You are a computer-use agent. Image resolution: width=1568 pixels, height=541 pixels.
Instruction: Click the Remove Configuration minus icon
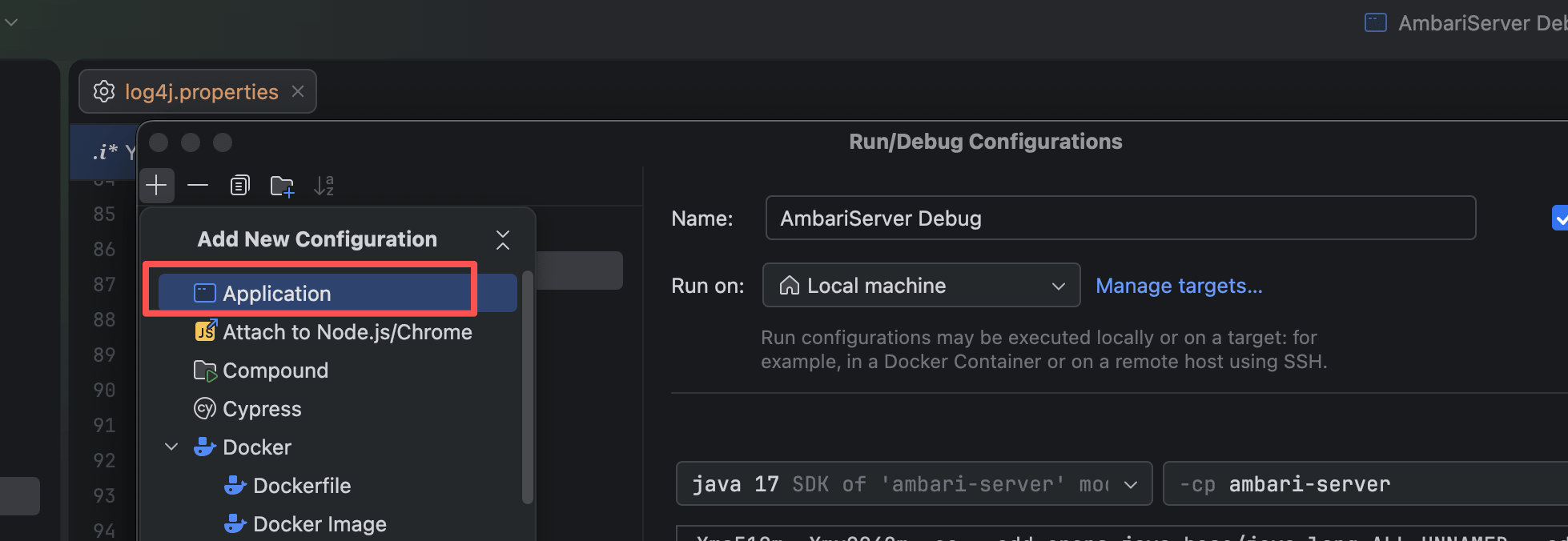pos(198,186)
